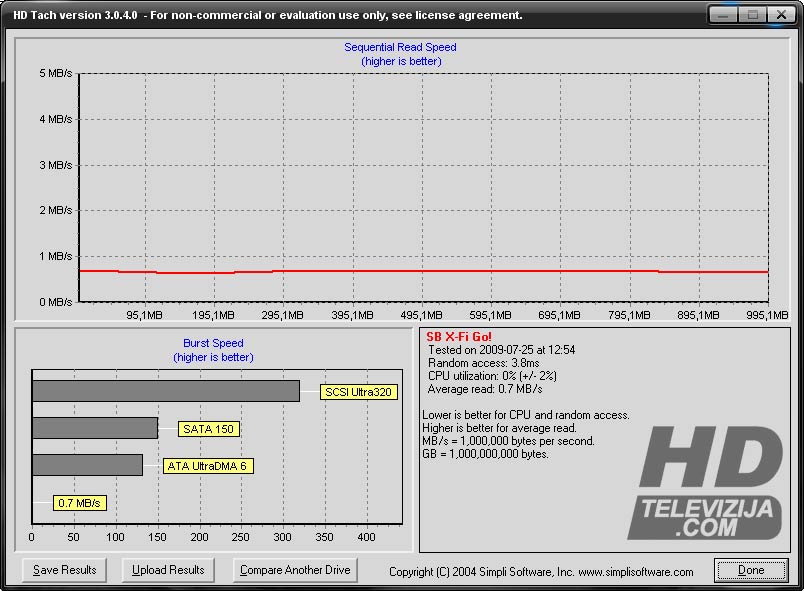This screenshot has height=591, width=804.
Task: Open Upload Results
Action: click(168, 570)
